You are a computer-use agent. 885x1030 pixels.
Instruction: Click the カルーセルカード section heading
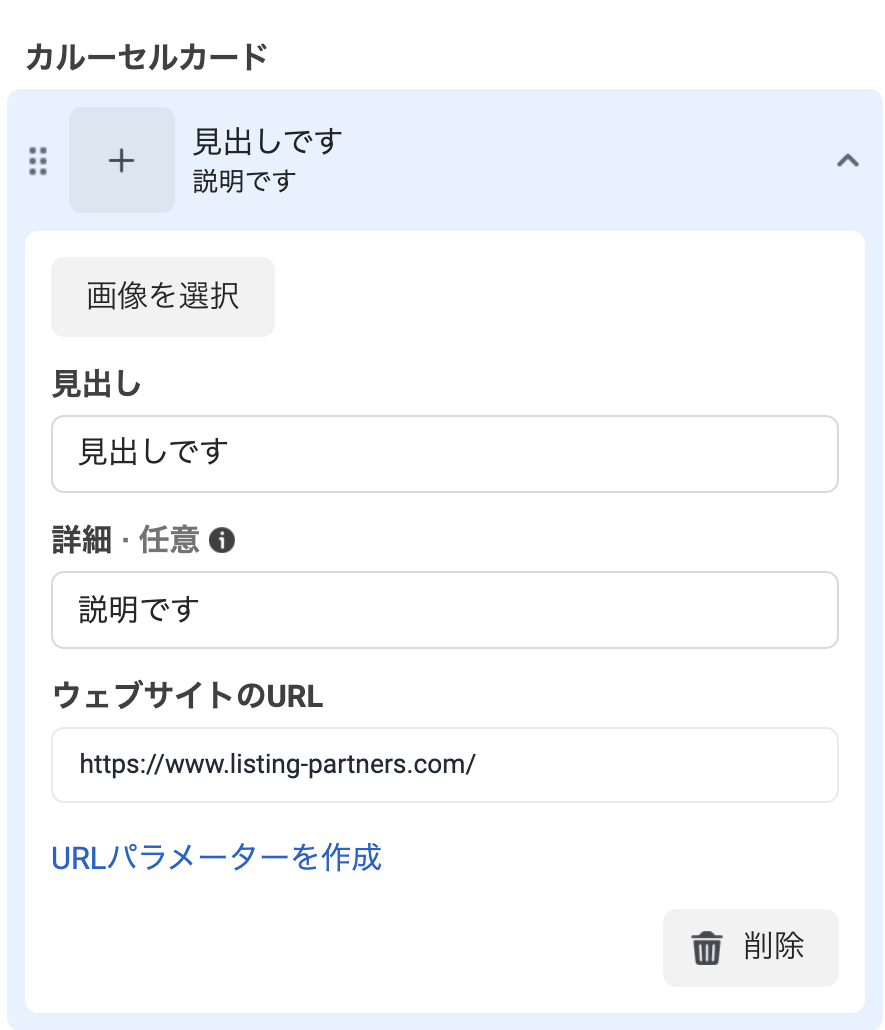point(146,57)
